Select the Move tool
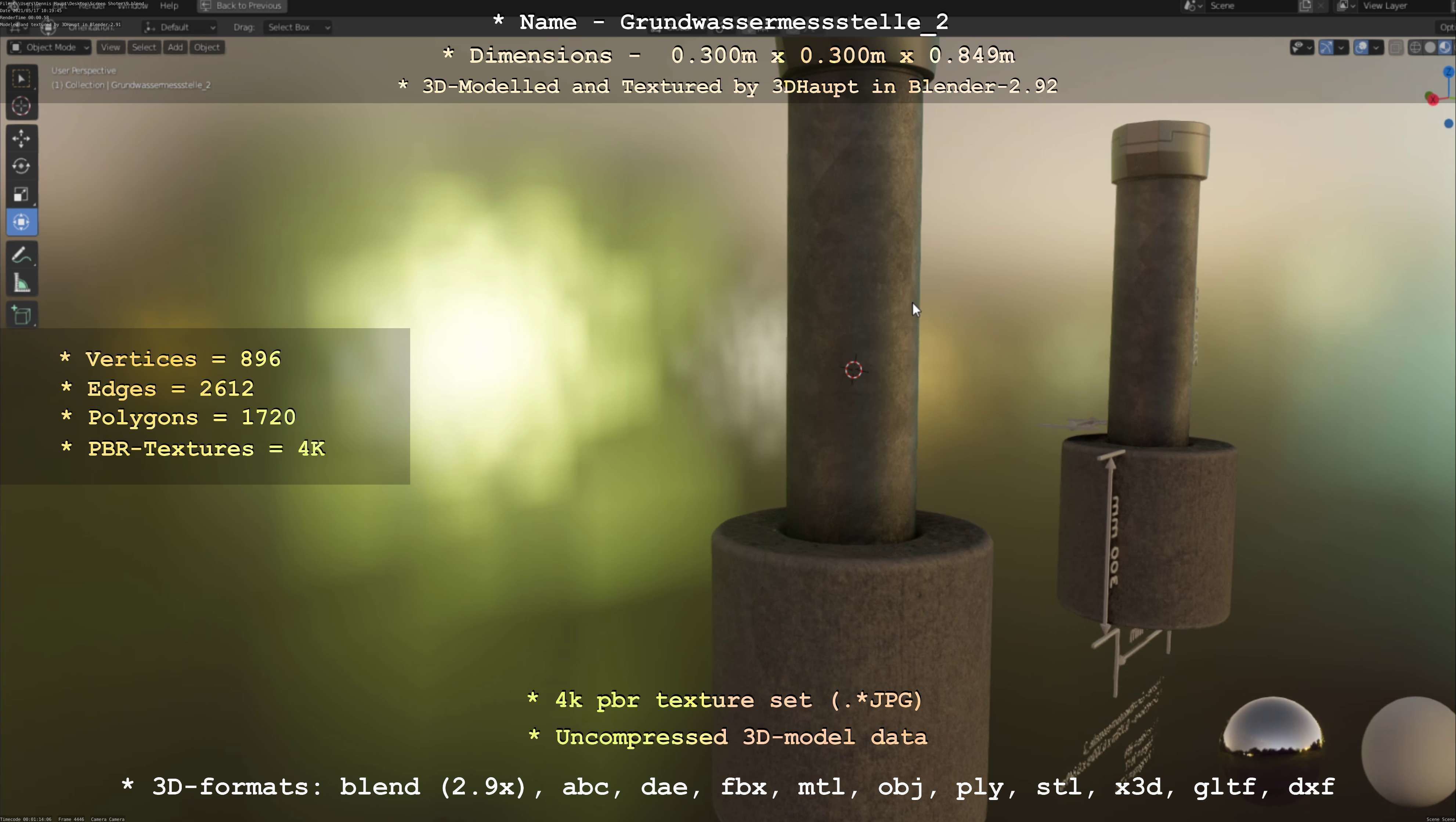Image resolution: width=1456 pixels, height=822 pixels. tap(21, 138)
